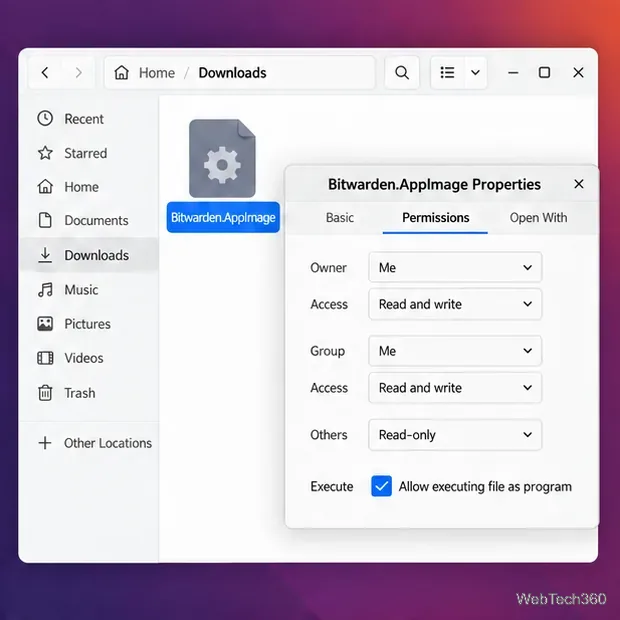The height and width of the screenshot is (620, 620).
Task: Minimize the file manager window
Action: coord(513,72)
